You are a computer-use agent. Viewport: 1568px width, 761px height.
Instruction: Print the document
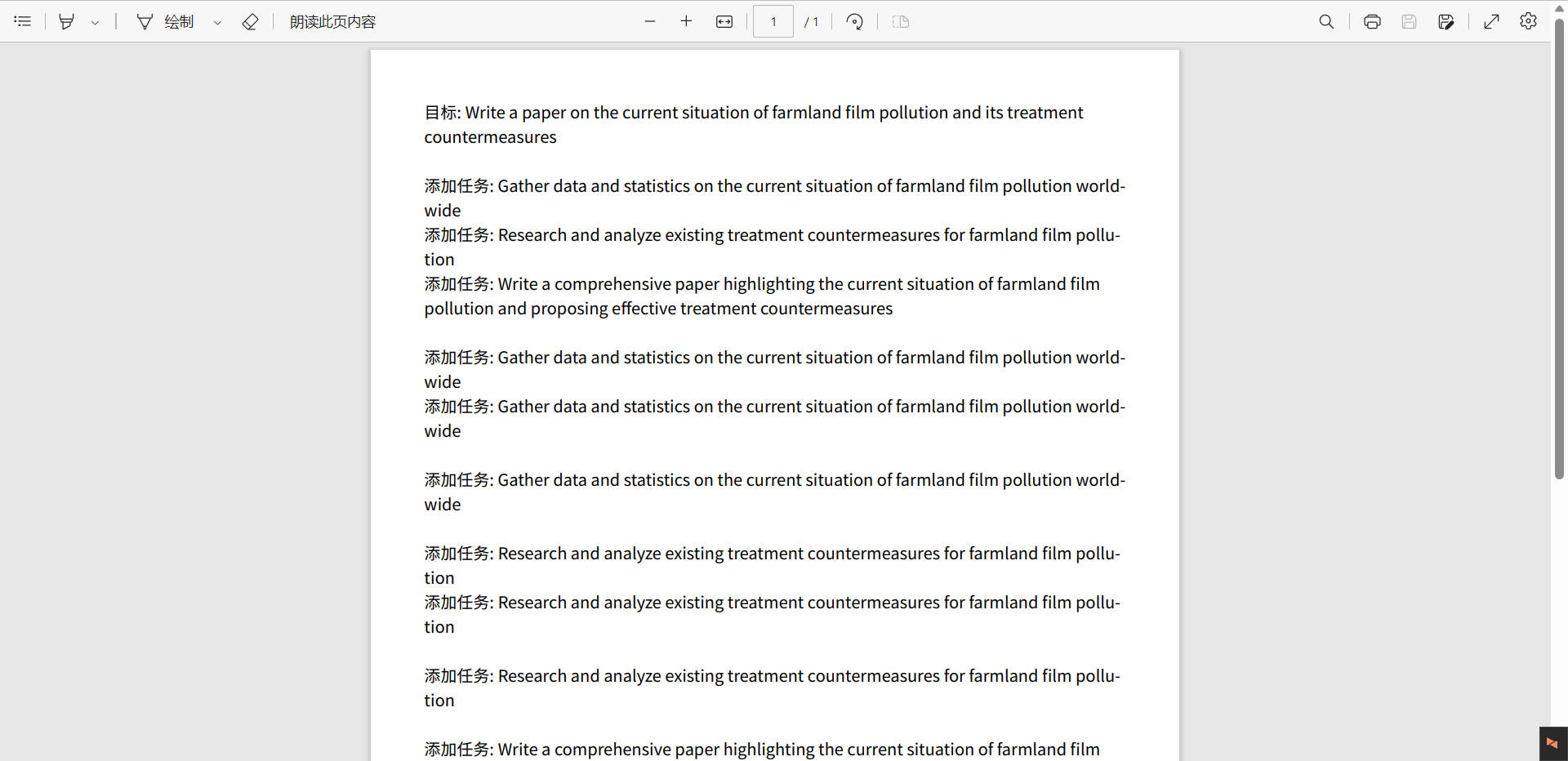(1372, 21)
